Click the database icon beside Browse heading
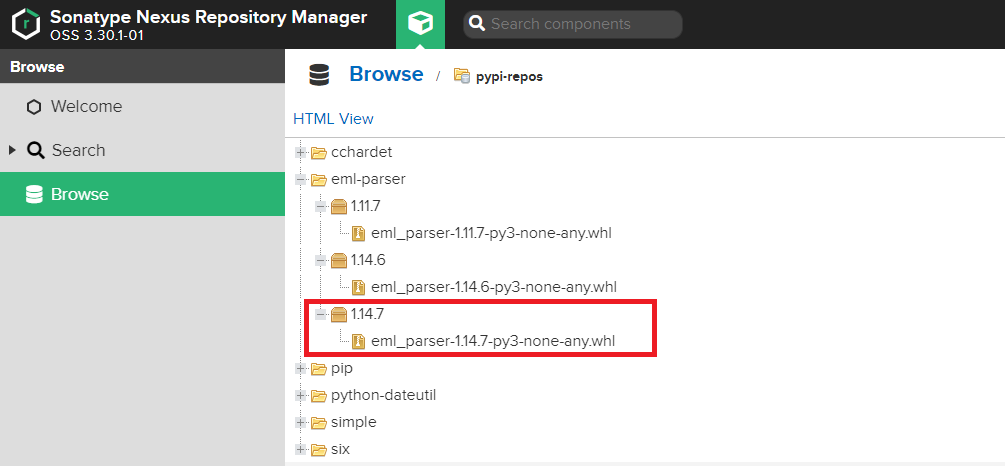This screenshot has width=1005, height=466. pyautogui.click(x=319, y=75)
